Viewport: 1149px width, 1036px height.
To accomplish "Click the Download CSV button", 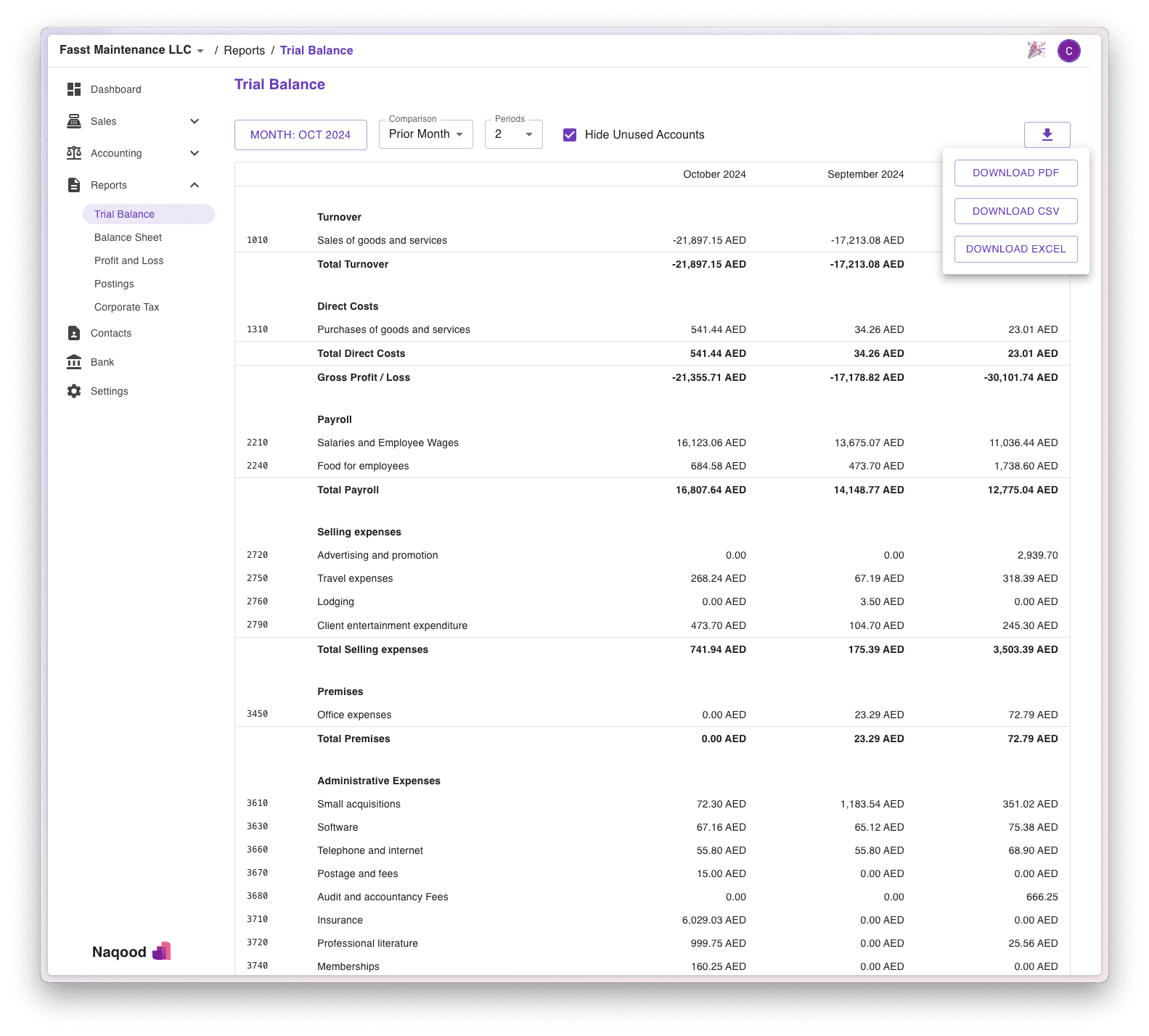I will 1015,211.
